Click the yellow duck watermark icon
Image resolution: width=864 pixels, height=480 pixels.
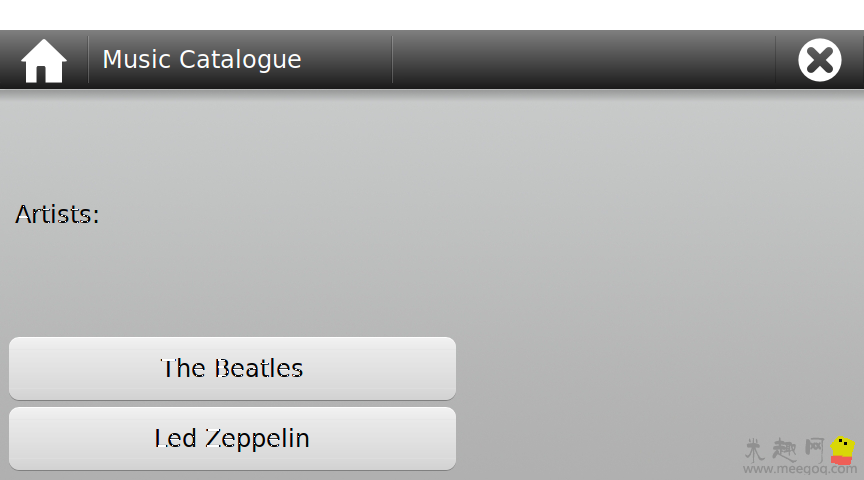point(842,450)
